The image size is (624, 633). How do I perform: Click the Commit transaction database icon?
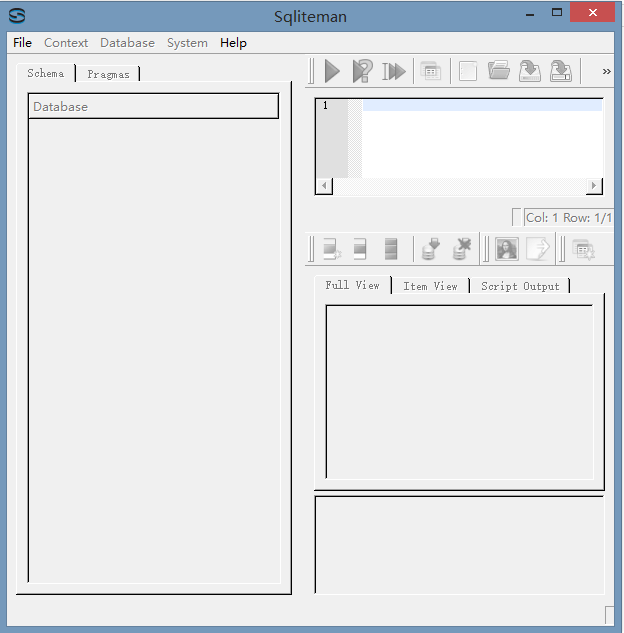[430, 249]
